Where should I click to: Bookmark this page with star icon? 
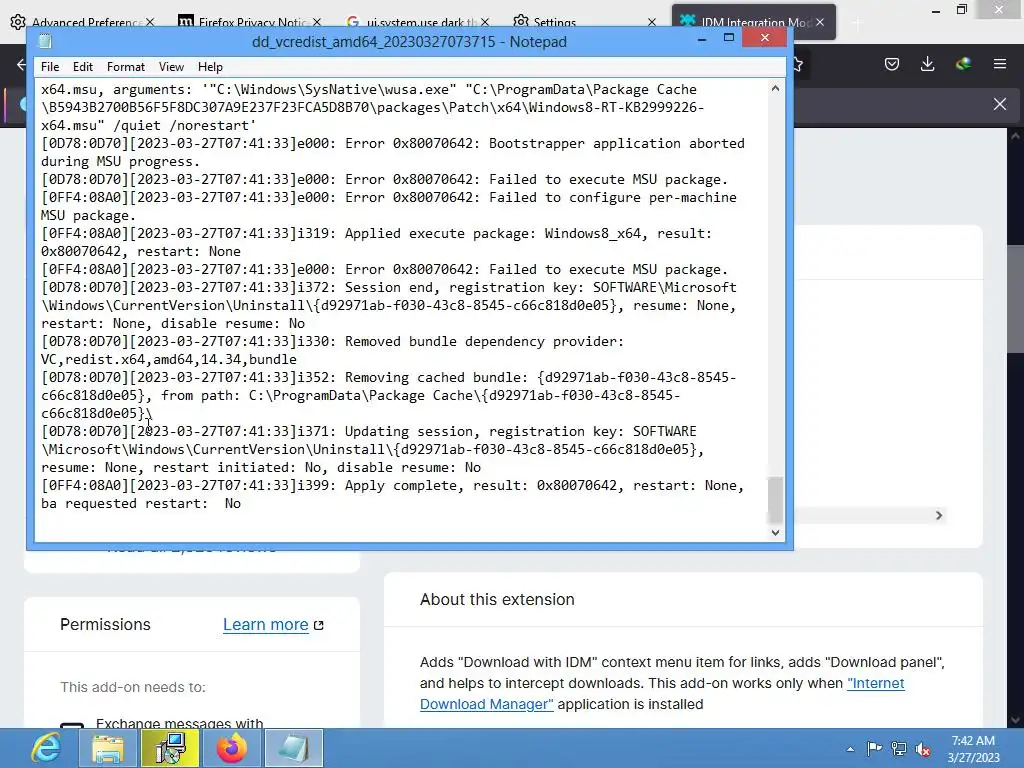coord(798,64)
